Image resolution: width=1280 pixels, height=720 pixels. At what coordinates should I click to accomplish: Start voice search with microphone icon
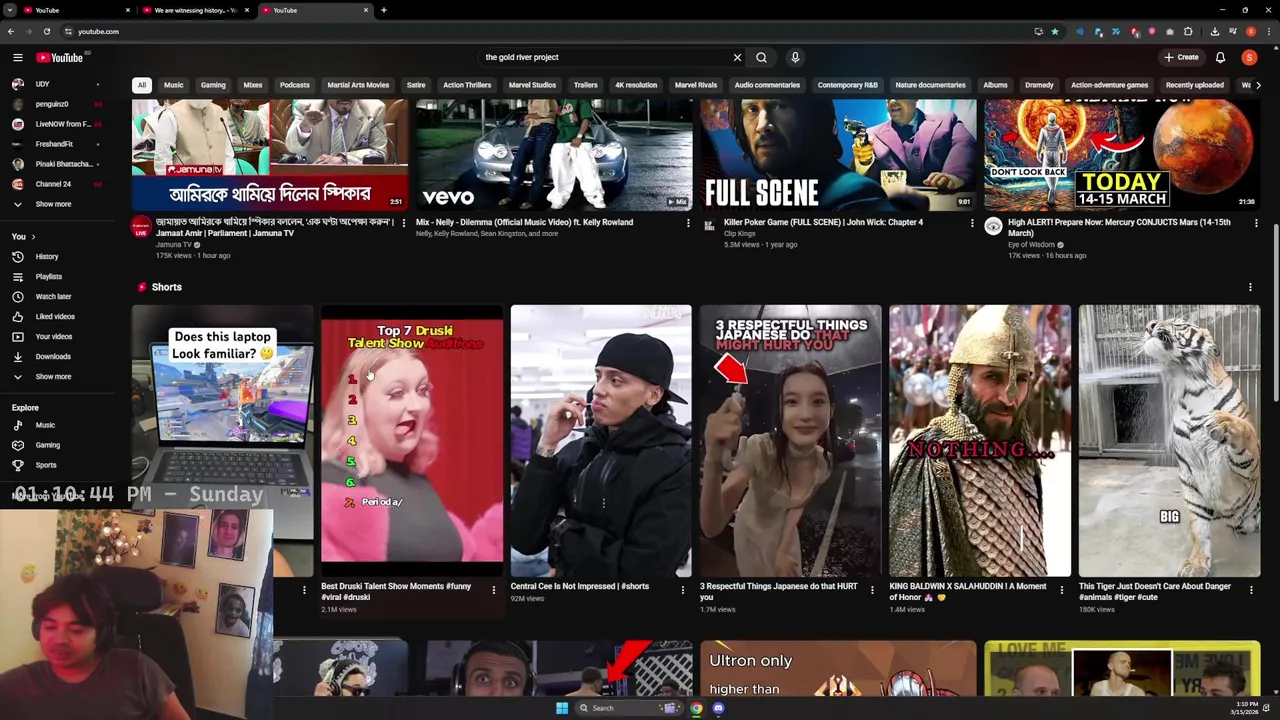pyautogui.click(x=795, y=57)
